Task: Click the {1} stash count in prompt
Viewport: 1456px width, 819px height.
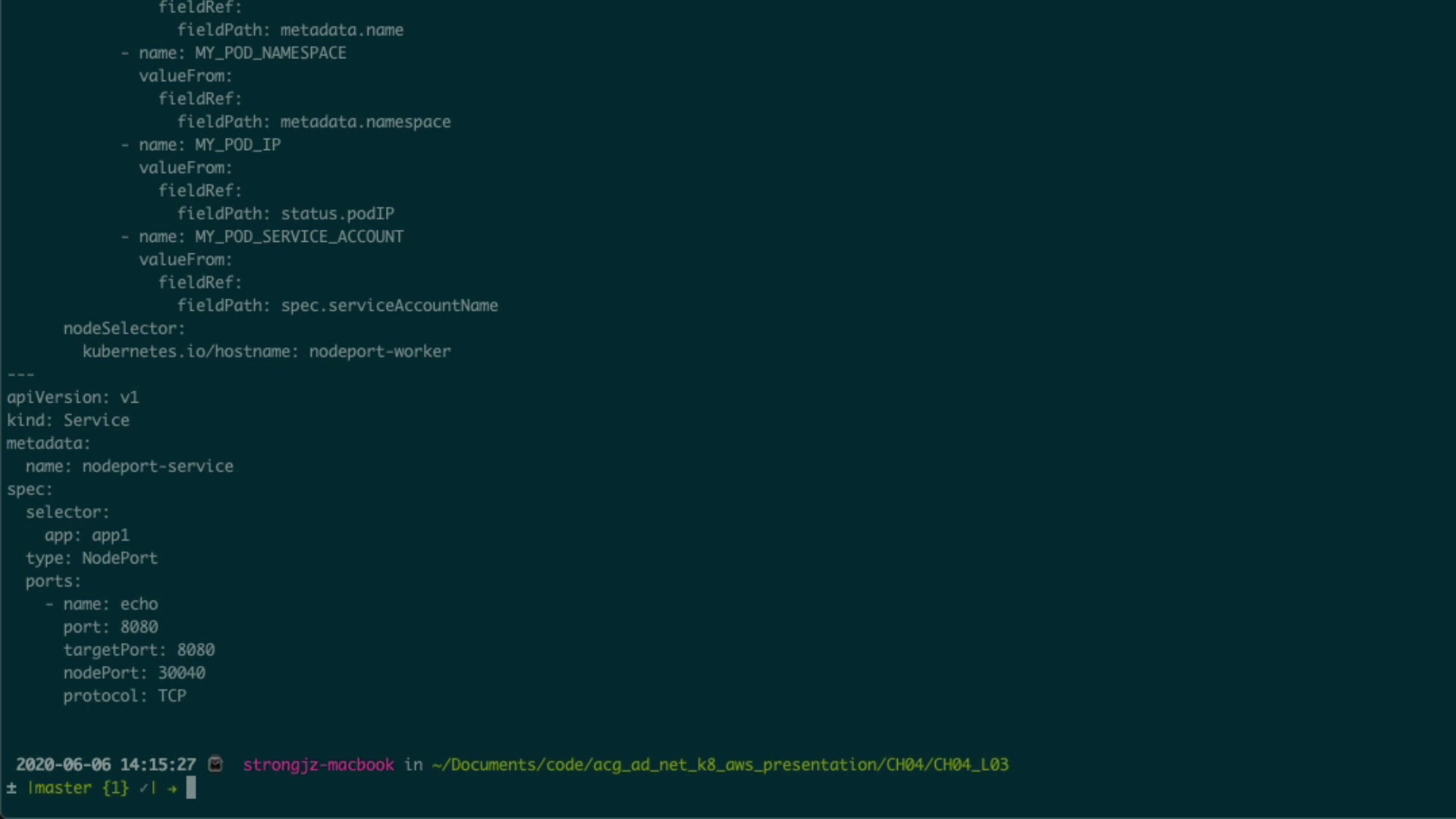Action: point(115,788)
